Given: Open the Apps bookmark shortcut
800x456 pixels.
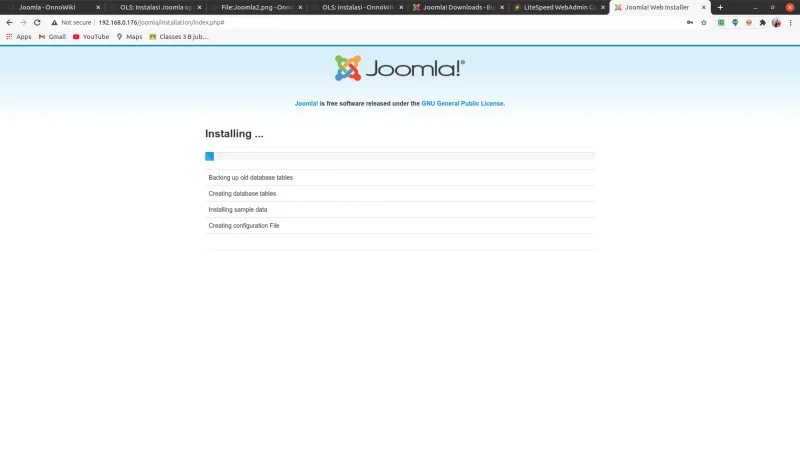Looking at the screenshot, I should 18,37.
